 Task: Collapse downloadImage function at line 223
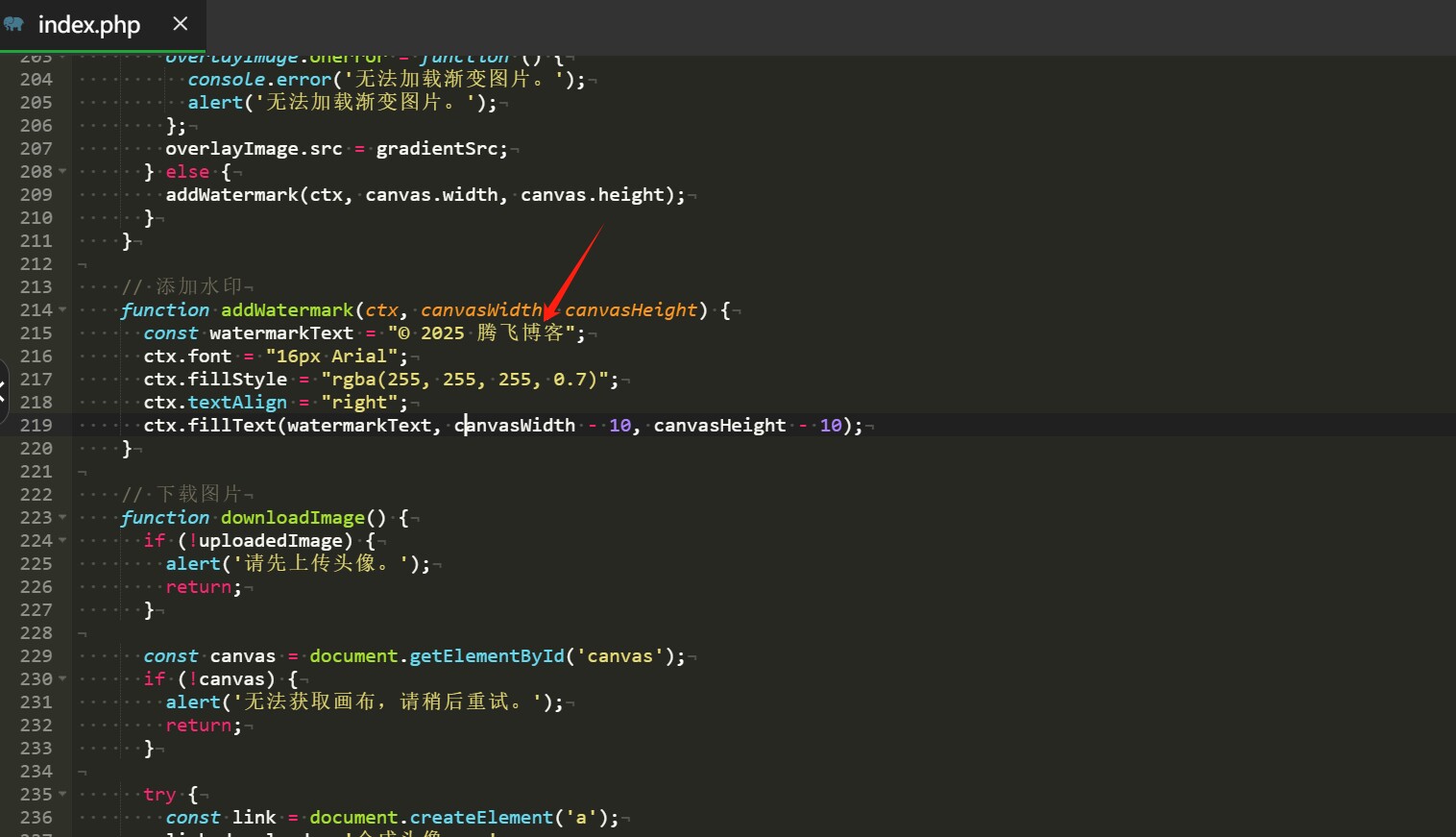pos(62,518)
